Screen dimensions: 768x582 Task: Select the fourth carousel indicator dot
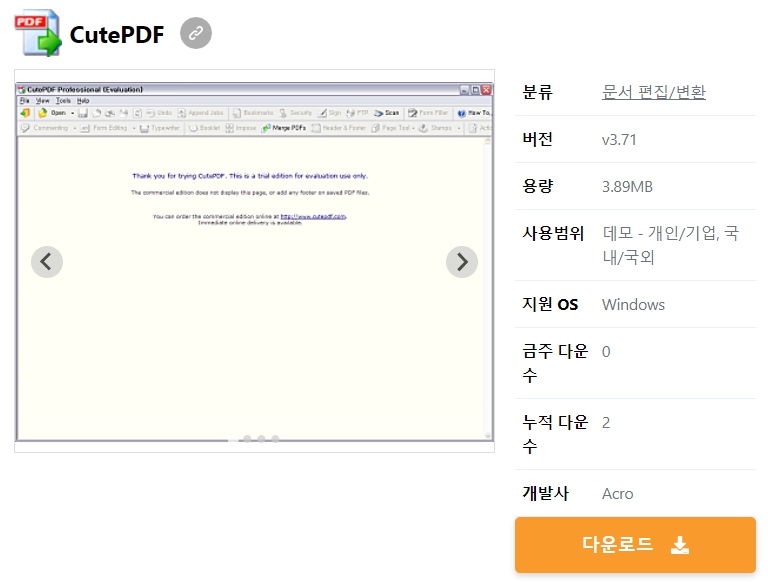point(276,438)
